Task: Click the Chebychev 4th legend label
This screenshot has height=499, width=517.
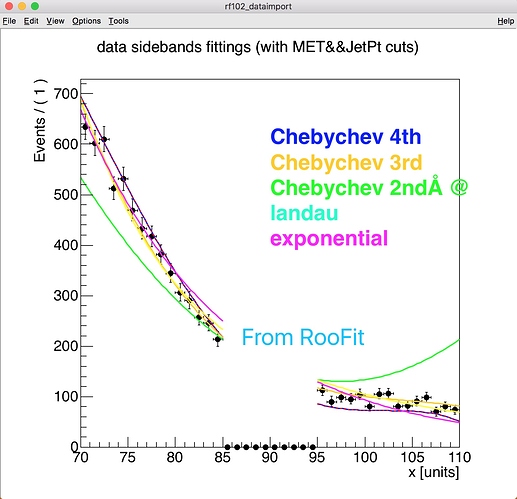Action: point(346,137)
